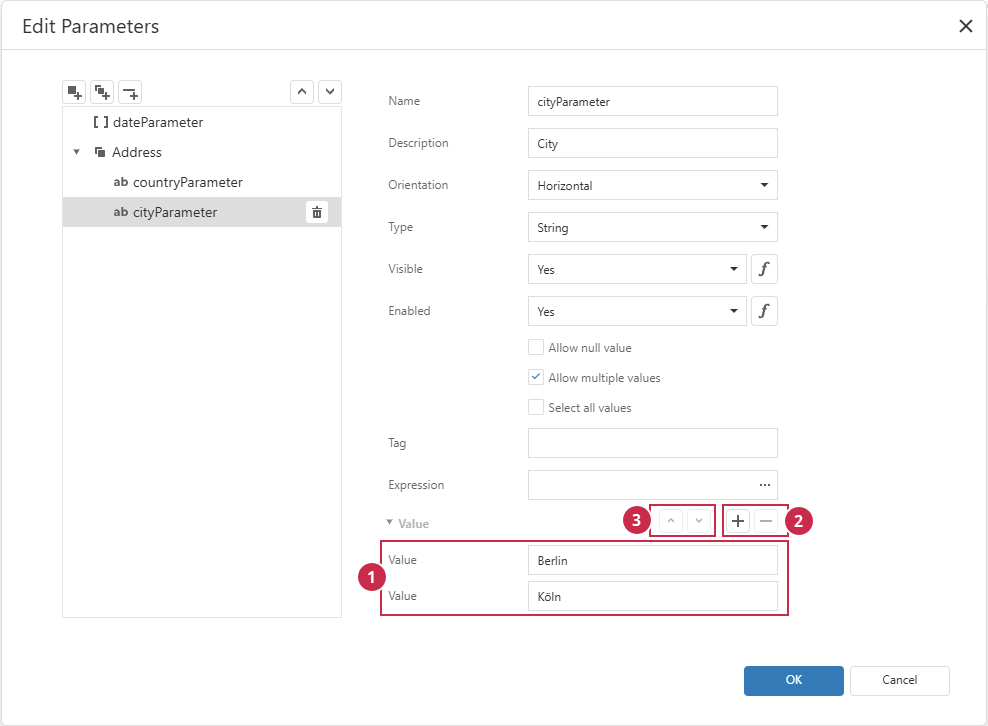Move selected parameter down in list
Screen dimensions: 988x726
pos(330,92)
